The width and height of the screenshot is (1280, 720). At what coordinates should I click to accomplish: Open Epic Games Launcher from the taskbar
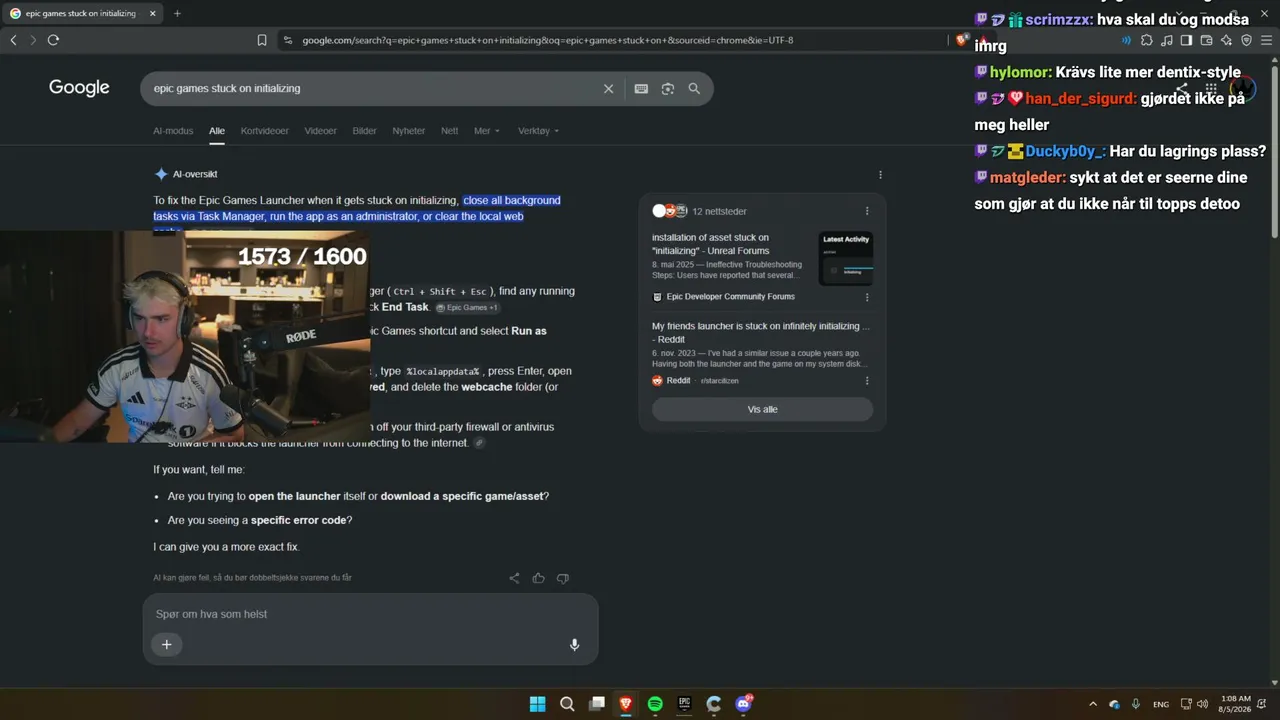(x=684, y=704)
